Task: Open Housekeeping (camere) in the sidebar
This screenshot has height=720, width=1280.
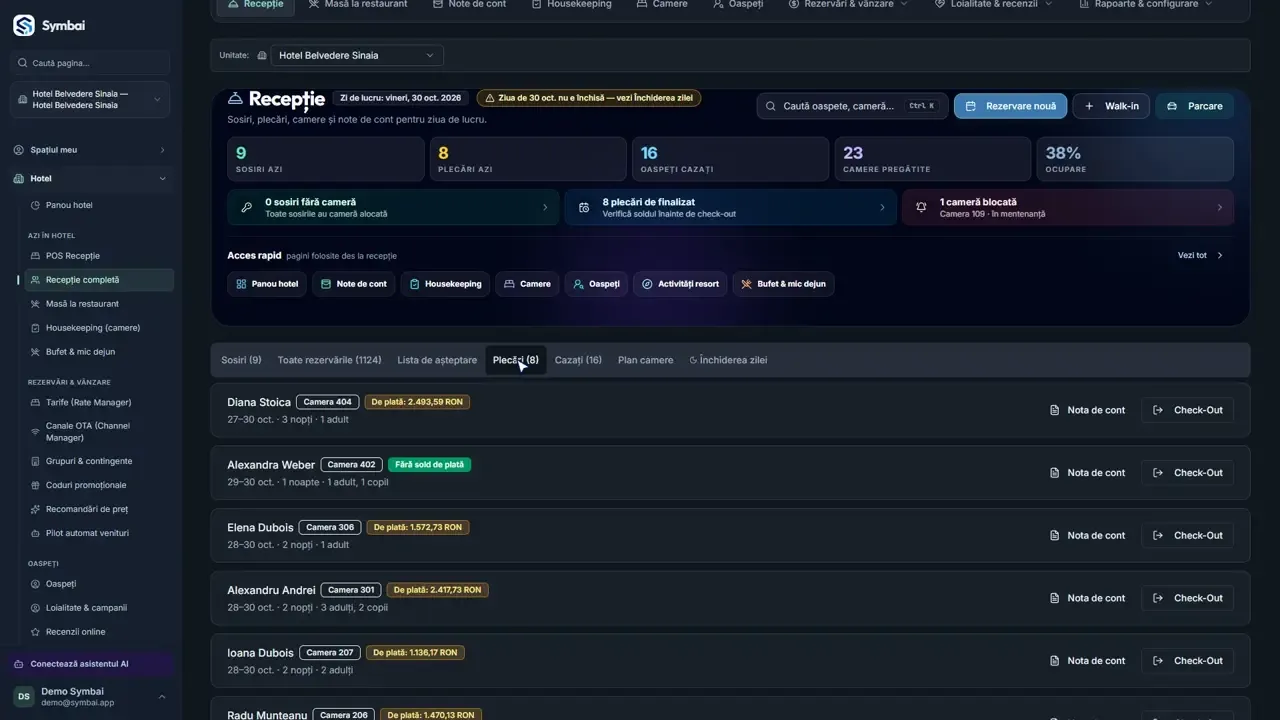Action: (x=92, y=328)
